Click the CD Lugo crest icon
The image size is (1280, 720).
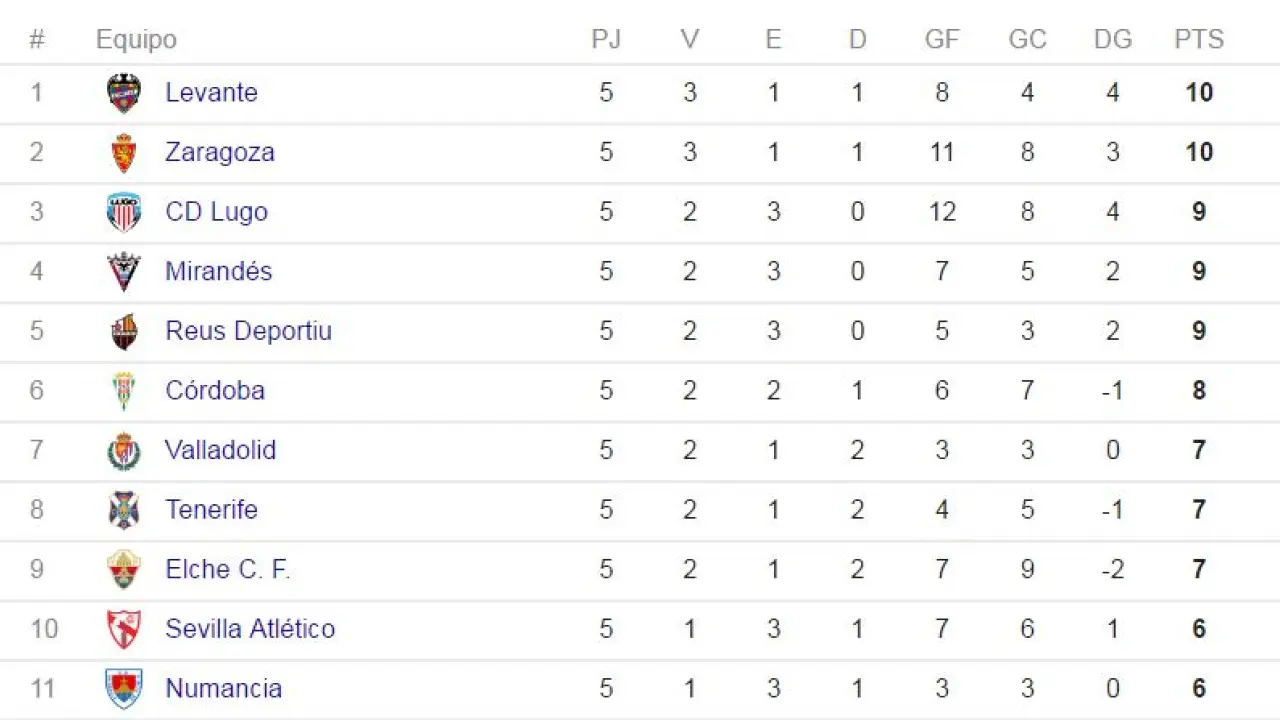(x=124, y=212)
